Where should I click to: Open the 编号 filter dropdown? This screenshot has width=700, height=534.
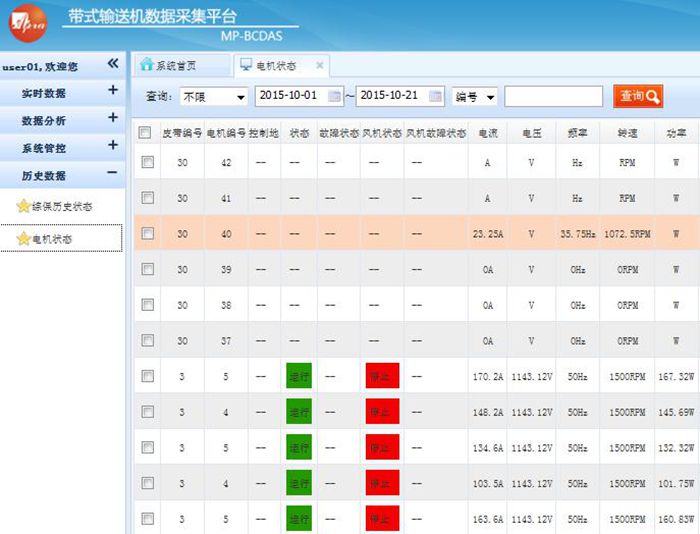pyautogui.click(x=475, y=97)
